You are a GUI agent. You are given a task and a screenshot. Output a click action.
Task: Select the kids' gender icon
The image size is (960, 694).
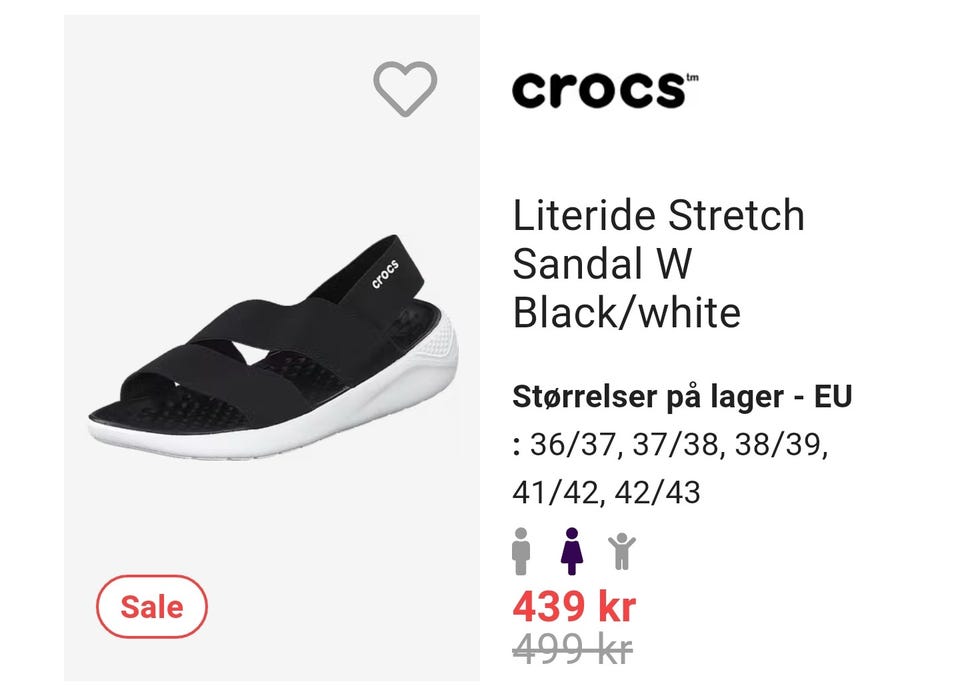(621, 551)
